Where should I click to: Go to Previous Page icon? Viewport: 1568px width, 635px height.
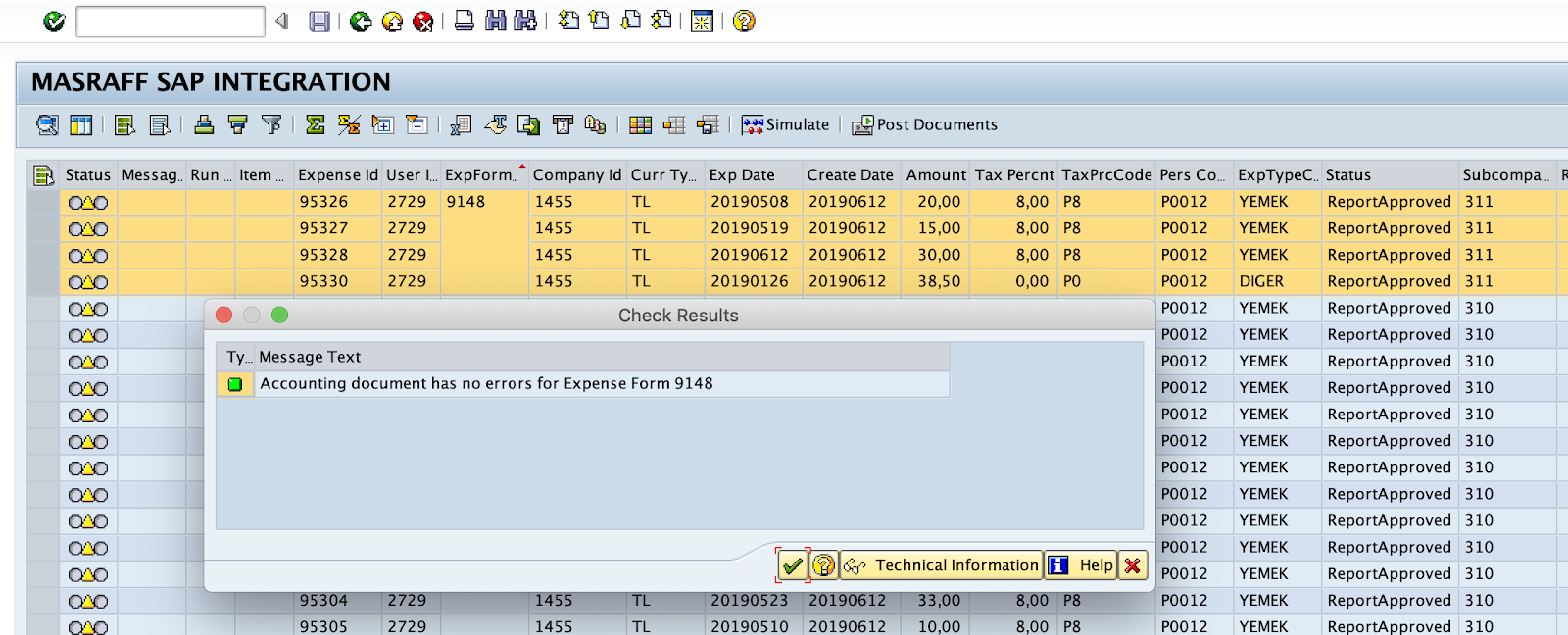[600, 21]
